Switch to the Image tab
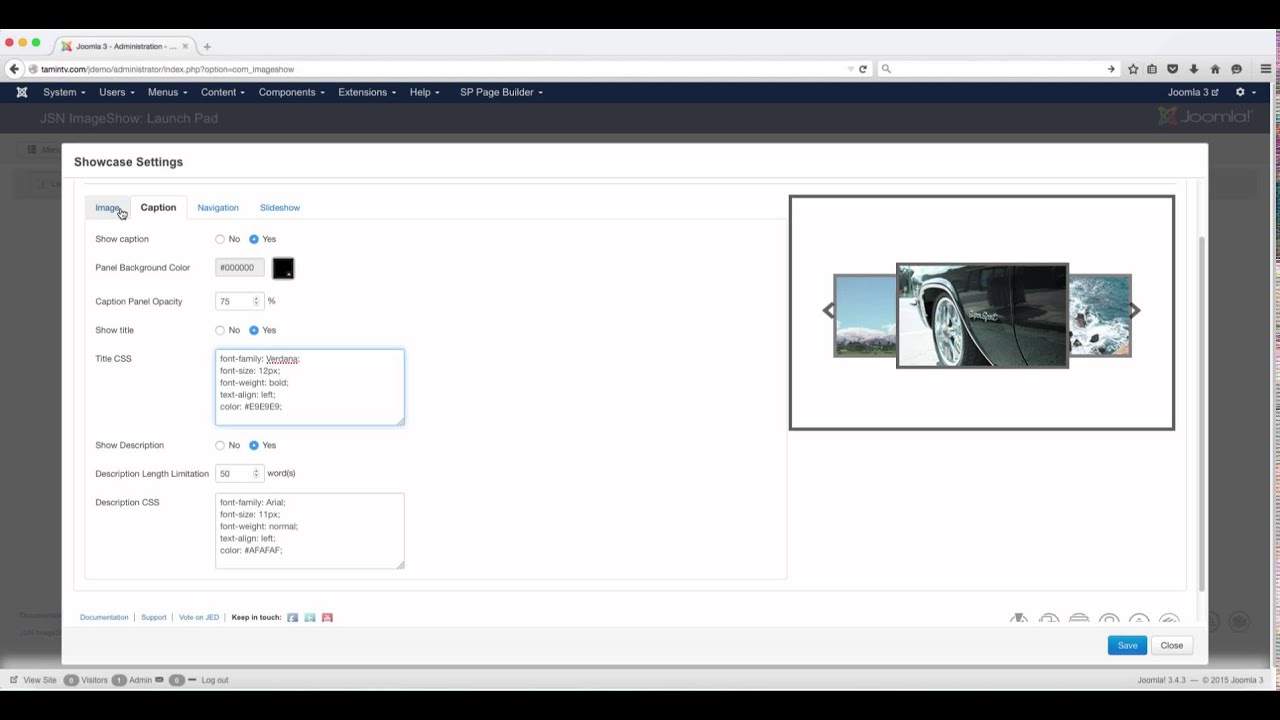1280x720 pixels. [x=107, y=208]
